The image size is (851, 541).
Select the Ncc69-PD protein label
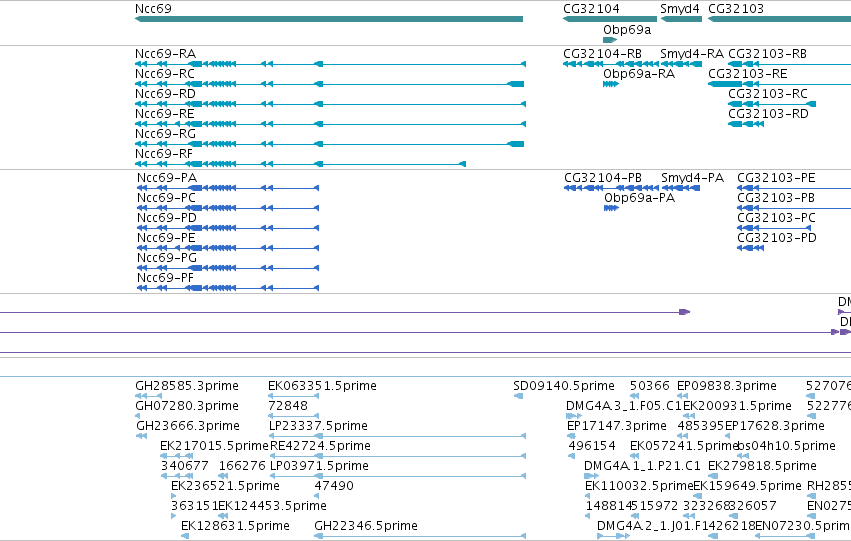(x=167, y=218)
